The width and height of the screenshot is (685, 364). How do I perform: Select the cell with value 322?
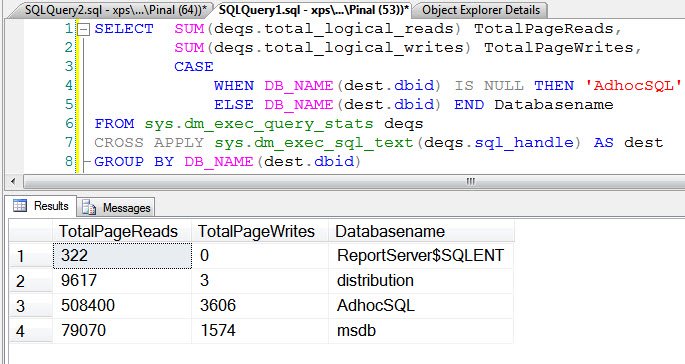[x=122, y=256]
